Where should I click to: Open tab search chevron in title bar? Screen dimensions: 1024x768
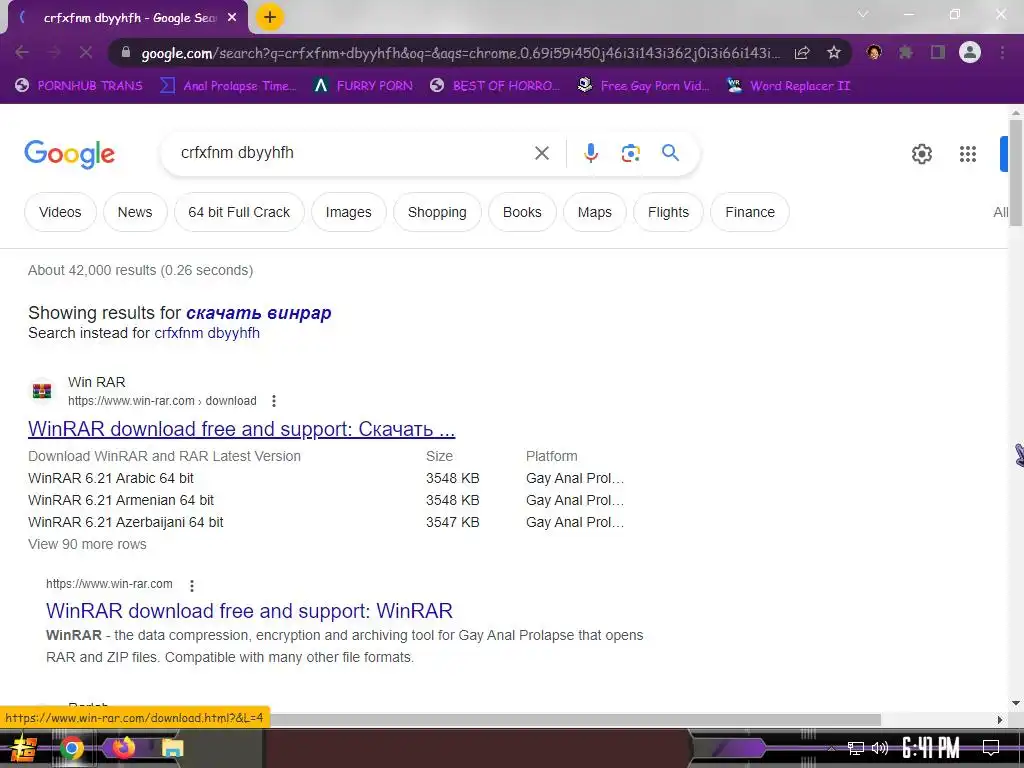(863, 14)
